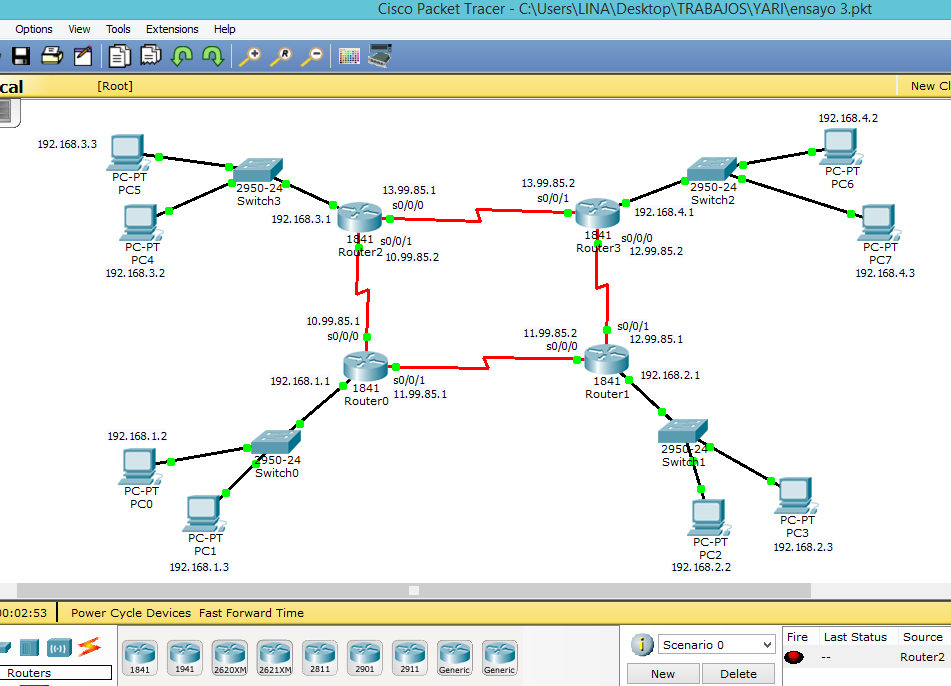Save the network file with the floppy icon
The height and width of the screenshot is (686, 951).
point(21,56)
